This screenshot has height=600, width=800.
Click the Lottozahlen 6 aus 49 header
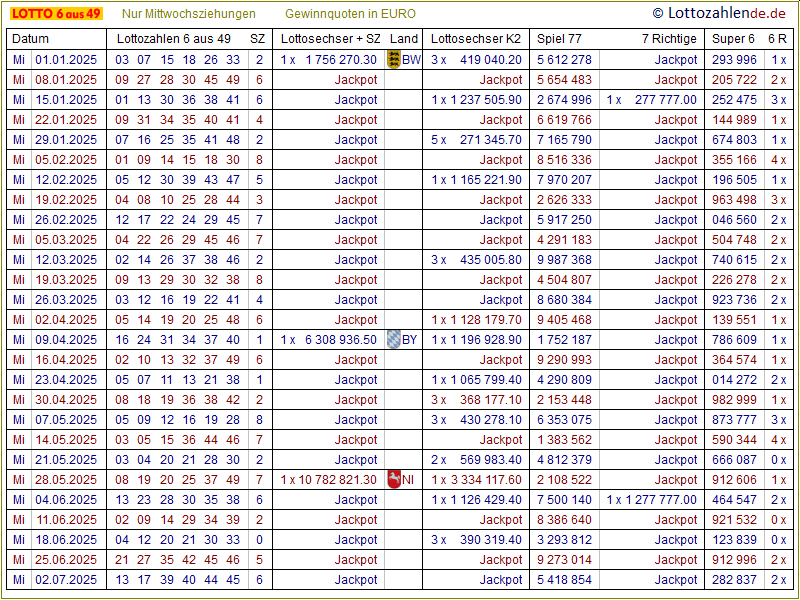point(174,39)
